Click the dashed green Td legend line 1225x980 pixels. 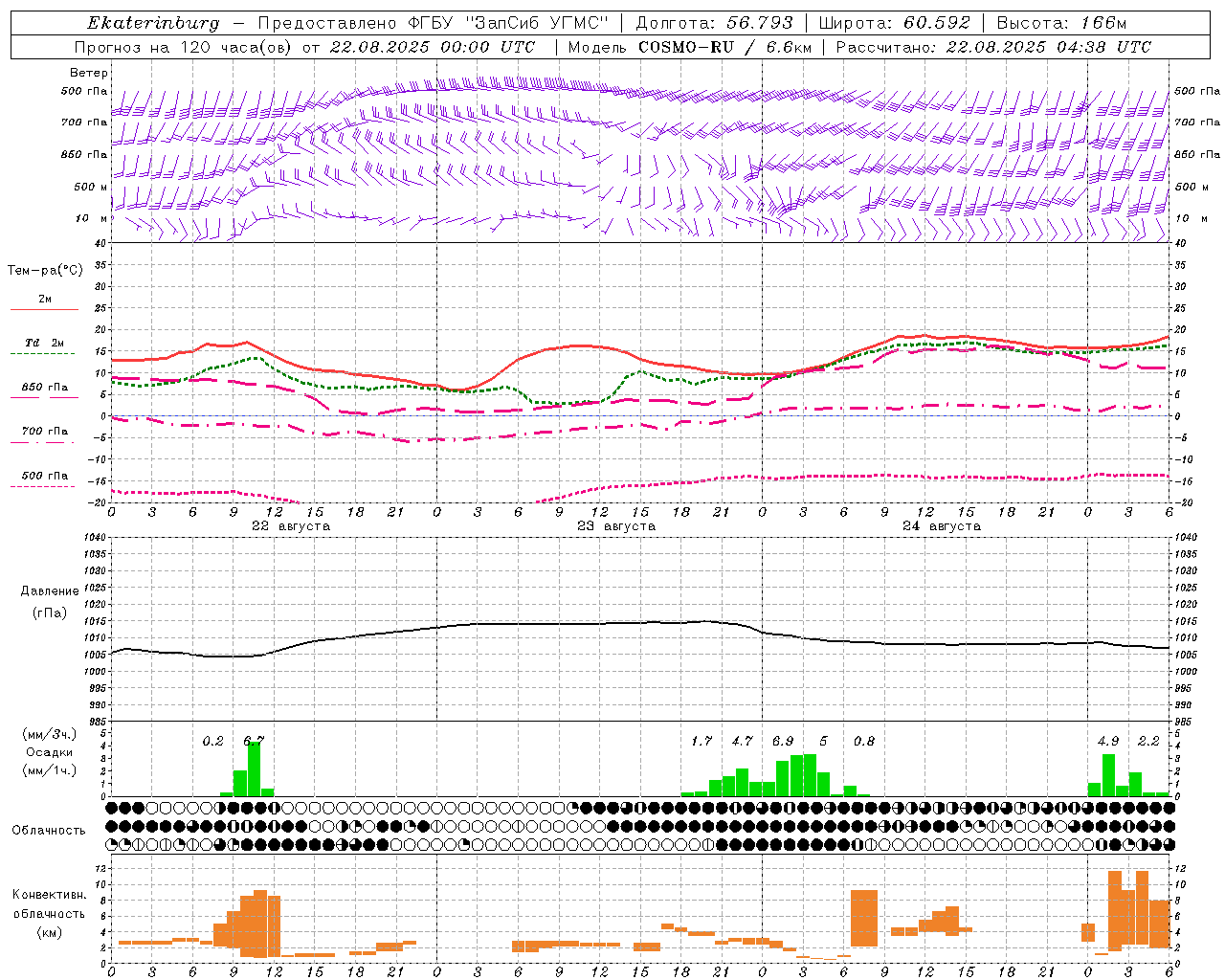pyautogui.click(x=42, y=353)
